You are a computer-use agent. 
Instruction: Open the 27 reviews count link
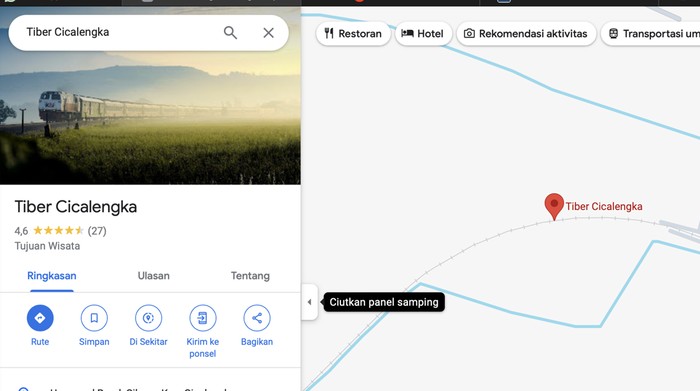click(x=97, y=231)
